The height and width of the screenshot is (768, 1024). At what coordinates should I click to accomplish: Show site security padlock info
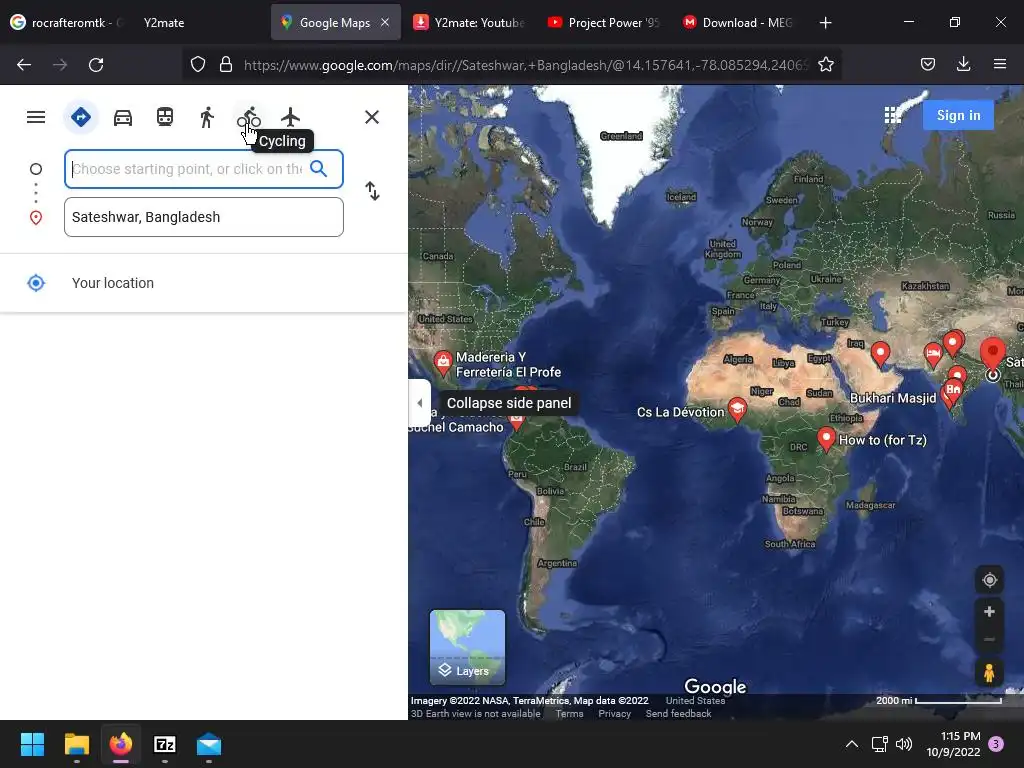(x=226, y=64)
